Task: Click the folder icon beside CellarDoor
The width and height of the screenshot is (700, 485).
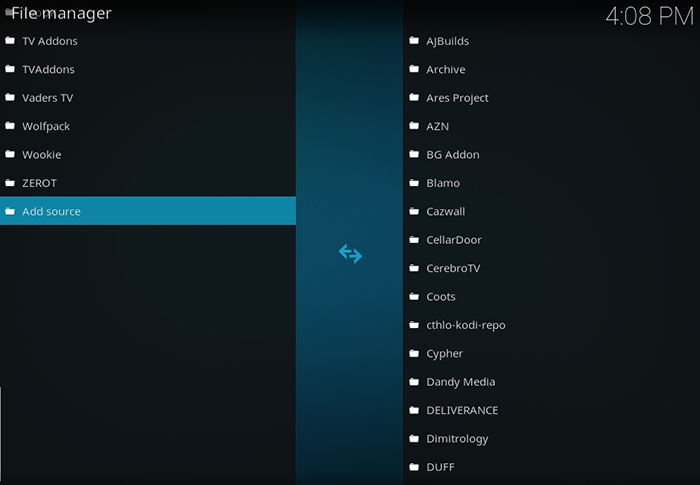Action: point(414,240)
